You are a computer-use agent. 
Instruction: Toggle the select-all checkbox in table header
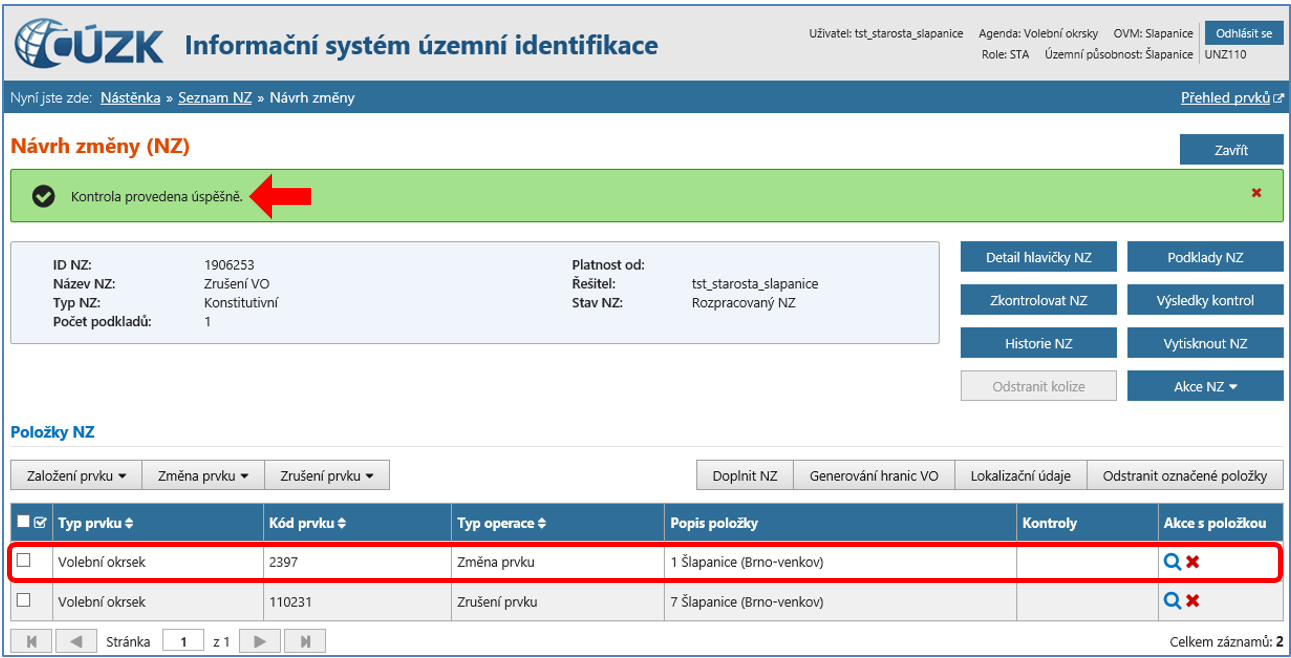point(24,522)
